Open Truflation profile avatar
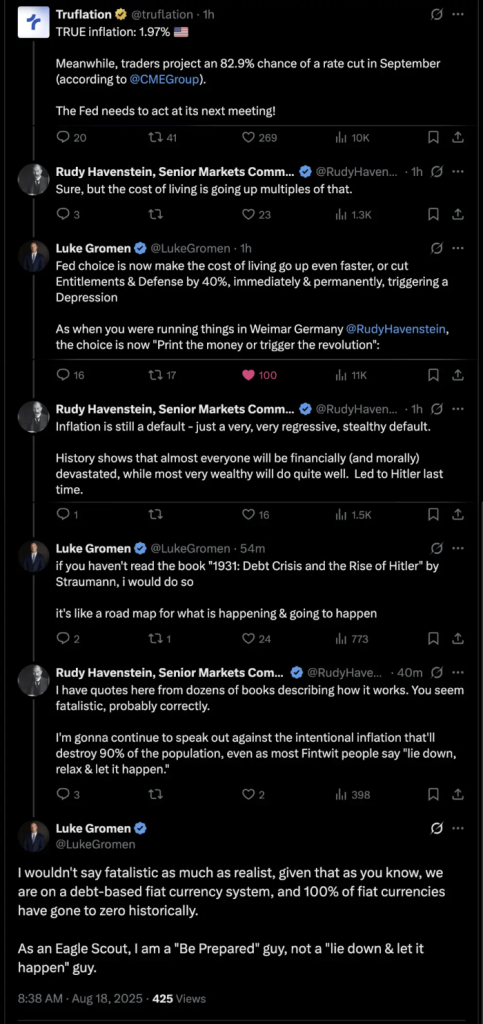The image size is (483, 1024). [x=33, y=22]
